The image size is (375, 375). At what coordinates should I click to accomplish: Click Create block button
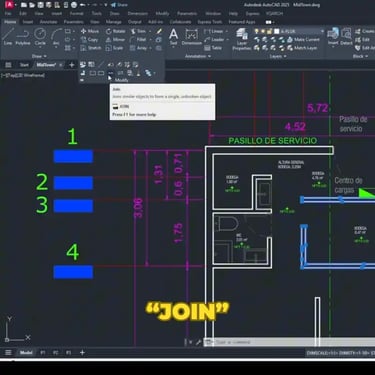pyautogui.click(x=365, y=31)
